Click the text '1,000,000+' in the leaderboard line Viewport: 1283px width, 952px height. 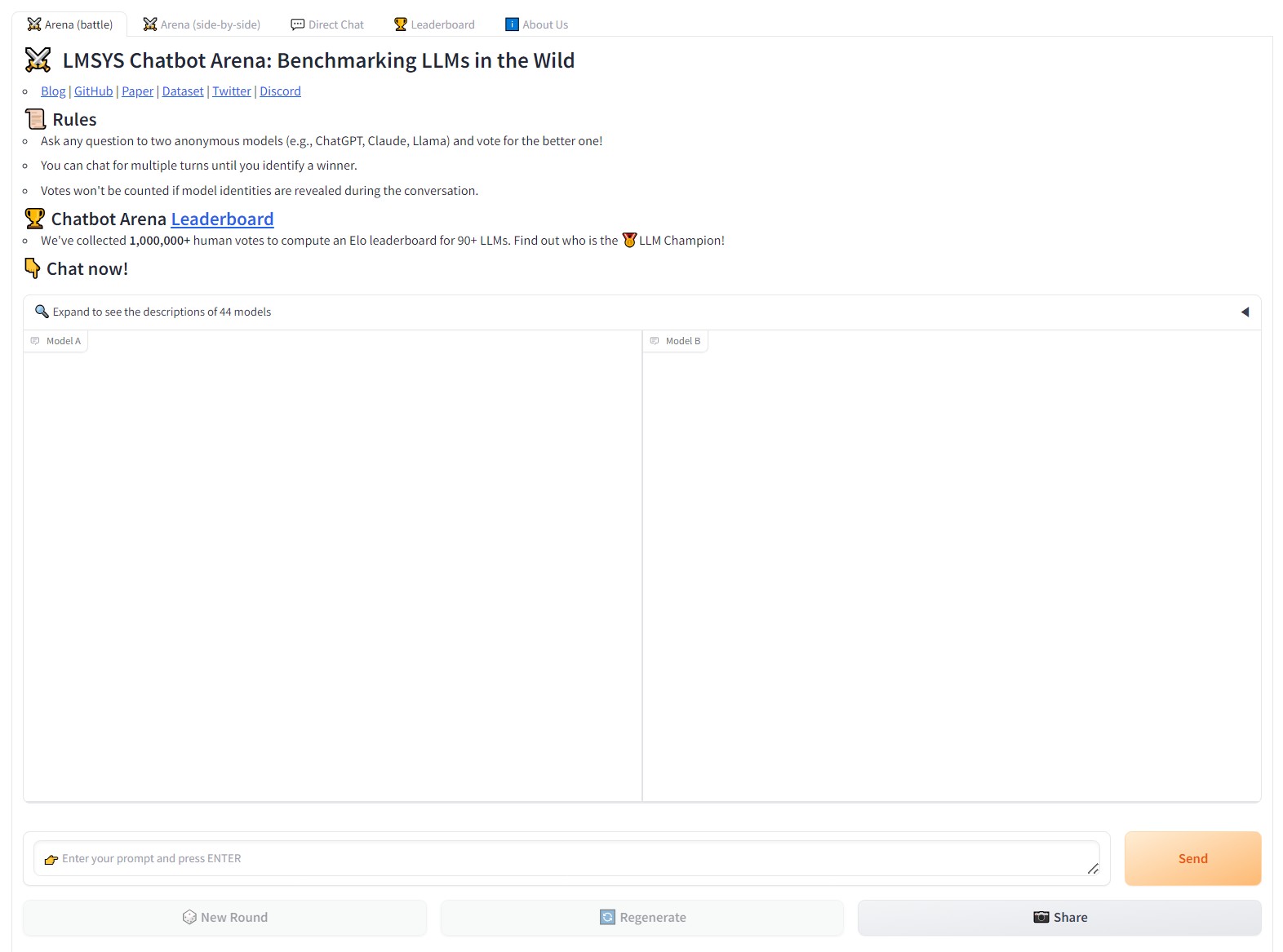pos(160,241)
